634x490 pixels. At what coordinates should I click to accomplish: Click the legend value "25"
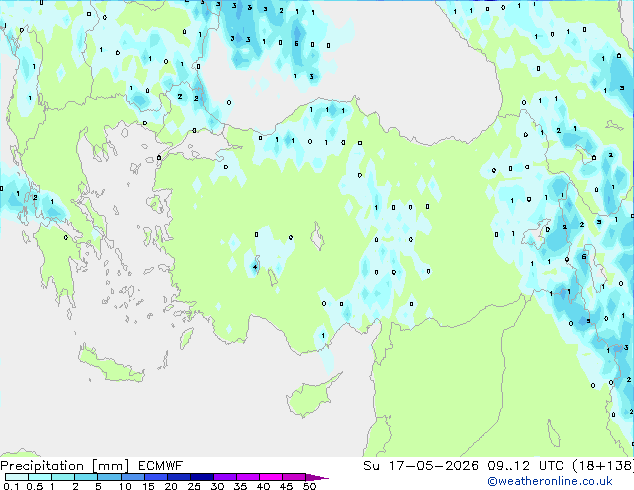point(194,486)
